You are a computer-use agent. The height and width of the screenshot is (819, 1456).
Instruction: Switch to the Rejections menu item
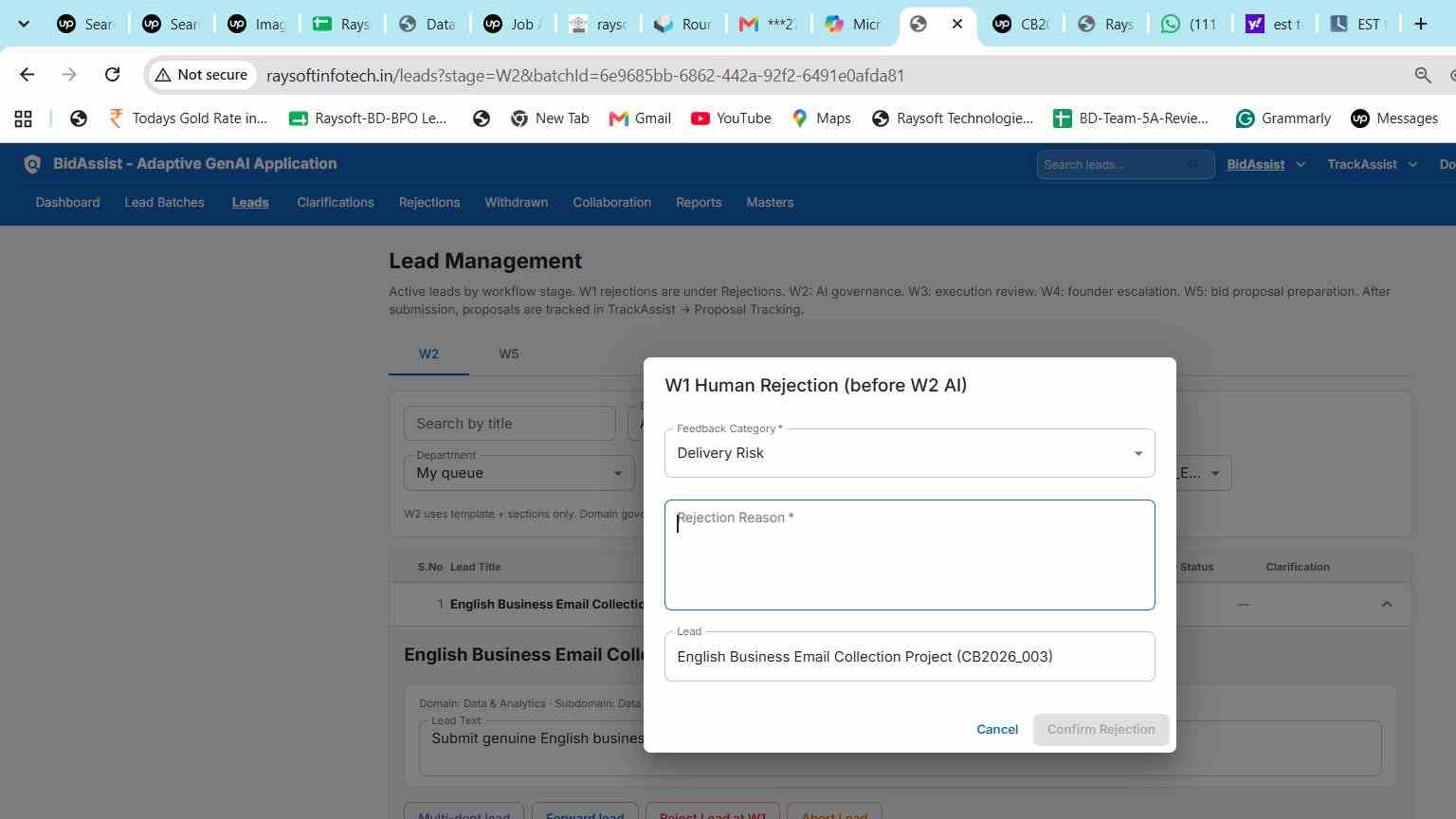click(429, 202)
